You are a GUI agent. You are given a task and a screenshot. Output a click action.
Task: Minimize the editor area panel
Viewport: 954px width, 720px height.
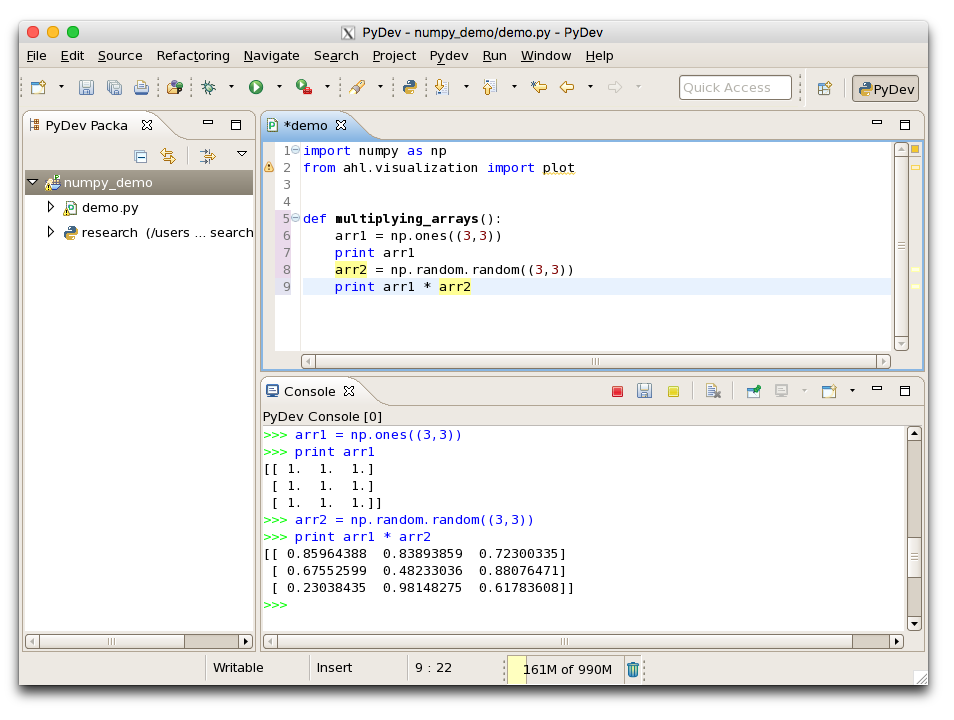pyautogui.click(x=877, y=123)
